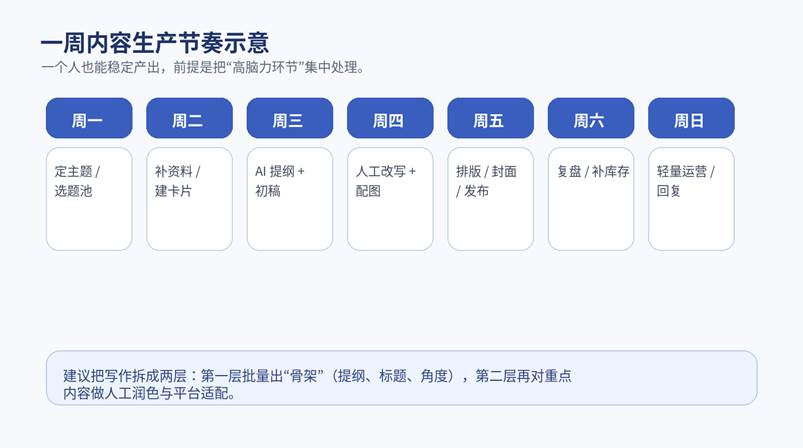Screen dimensions: 803x448
Task: Click the 周一 header block
Action: click(88, 119)
